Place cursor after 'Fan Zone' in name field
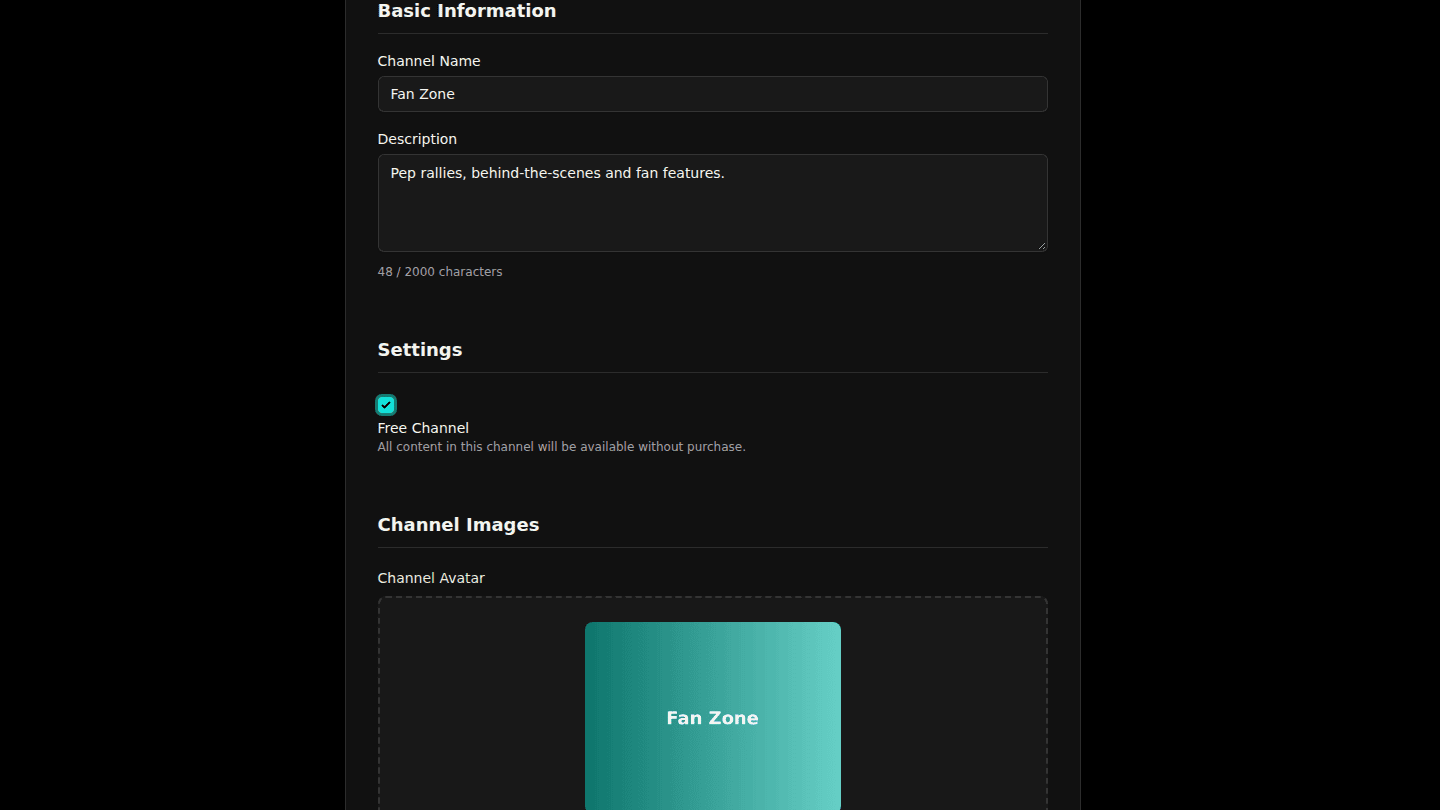 (456, 94)
